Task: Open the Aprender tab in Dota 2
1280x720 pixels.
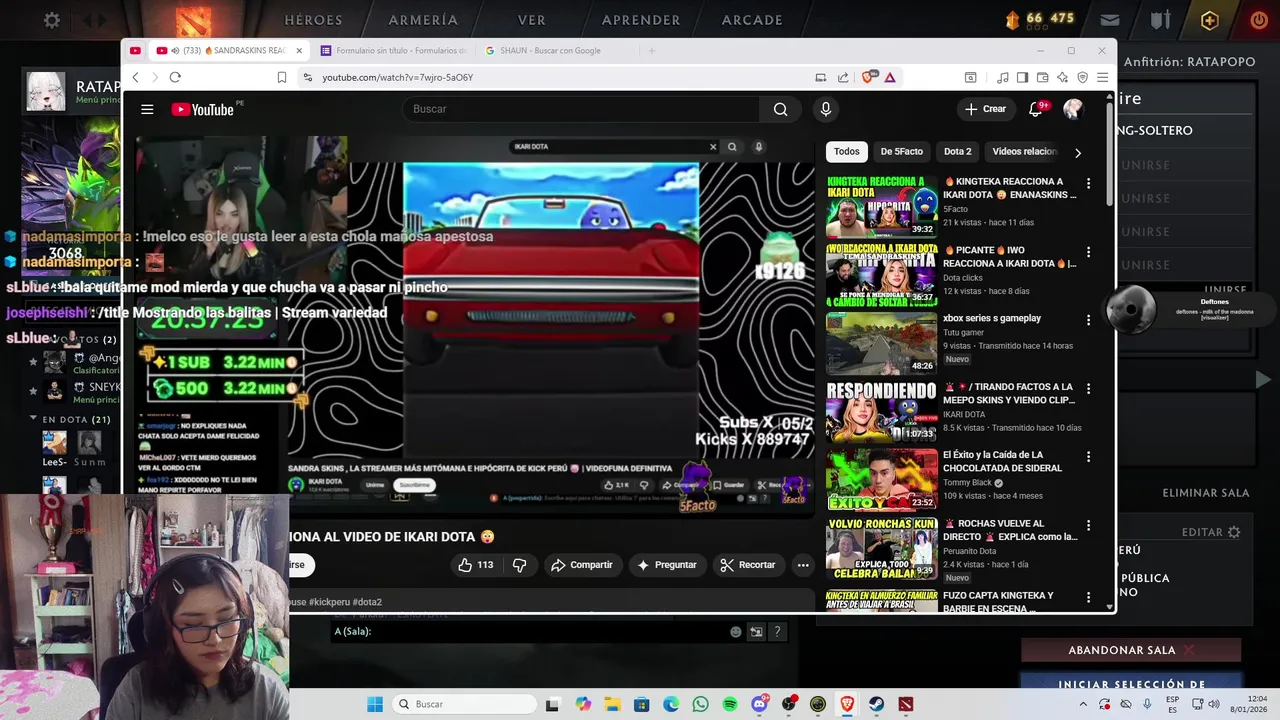Action: pyautogui.click(x=641, y=20)
